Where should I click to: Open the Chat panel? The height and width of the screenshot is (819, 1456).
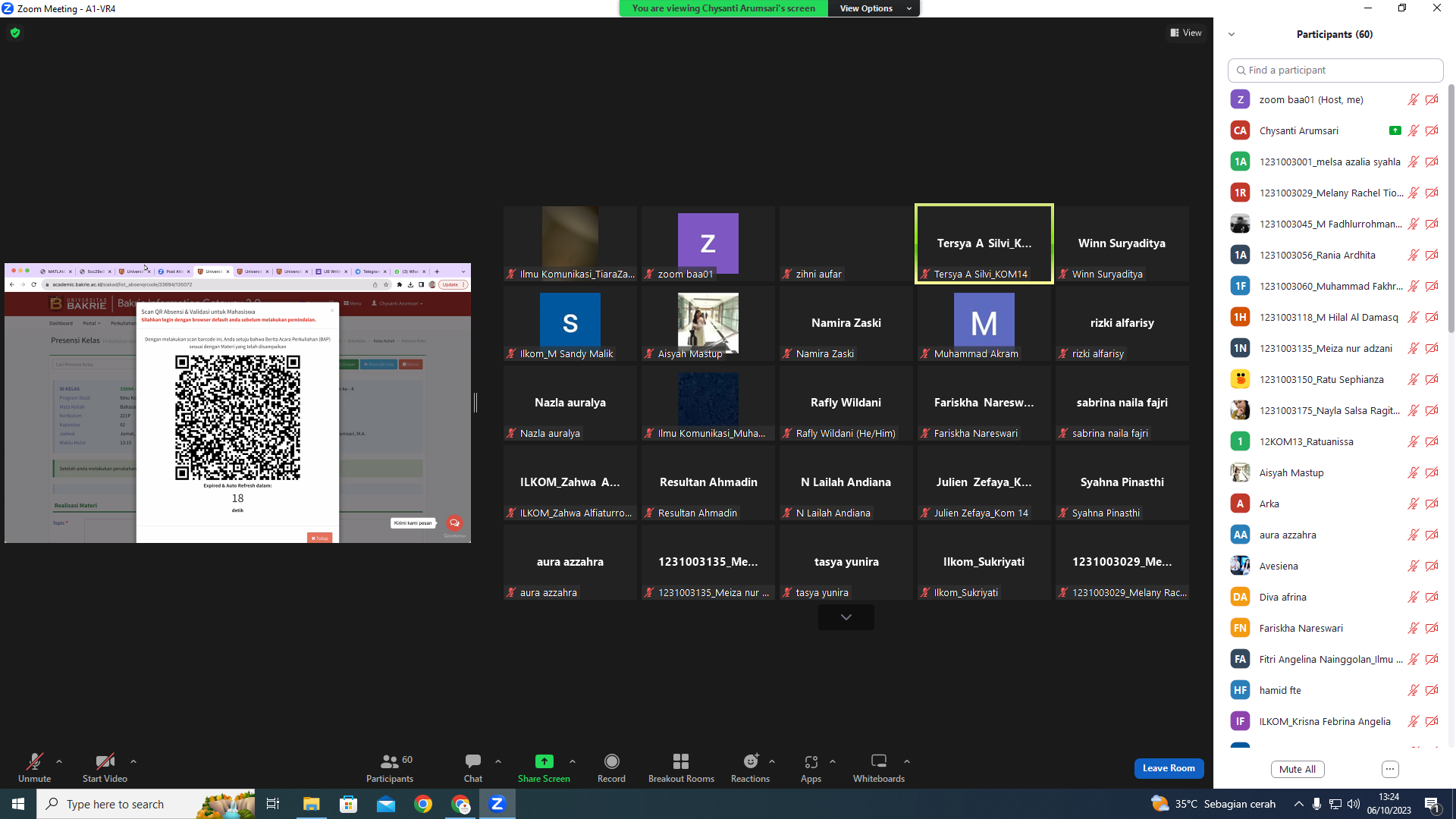click(473, 767)
